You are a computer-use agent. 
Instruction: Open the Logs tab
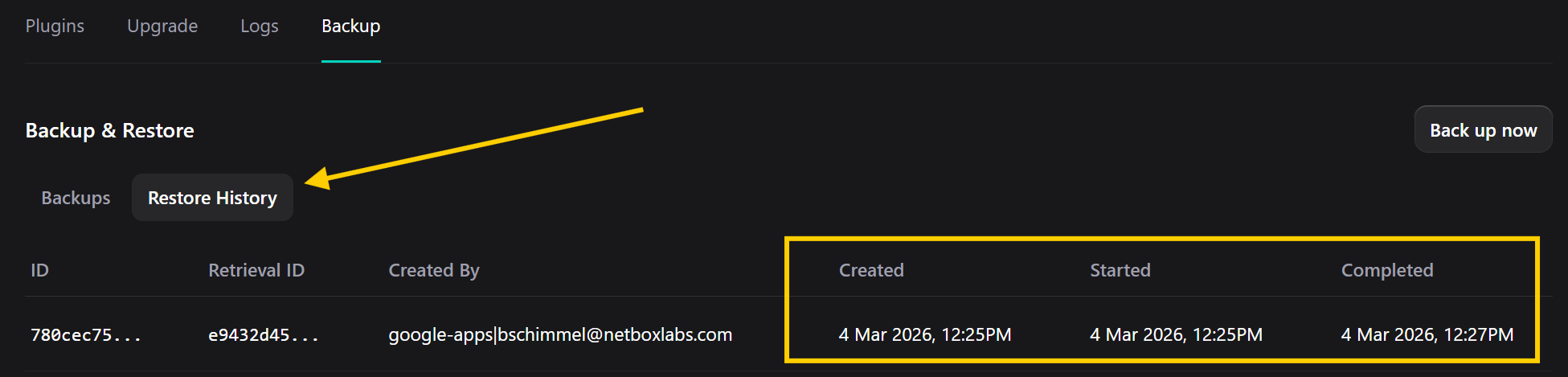pos(260,26)
